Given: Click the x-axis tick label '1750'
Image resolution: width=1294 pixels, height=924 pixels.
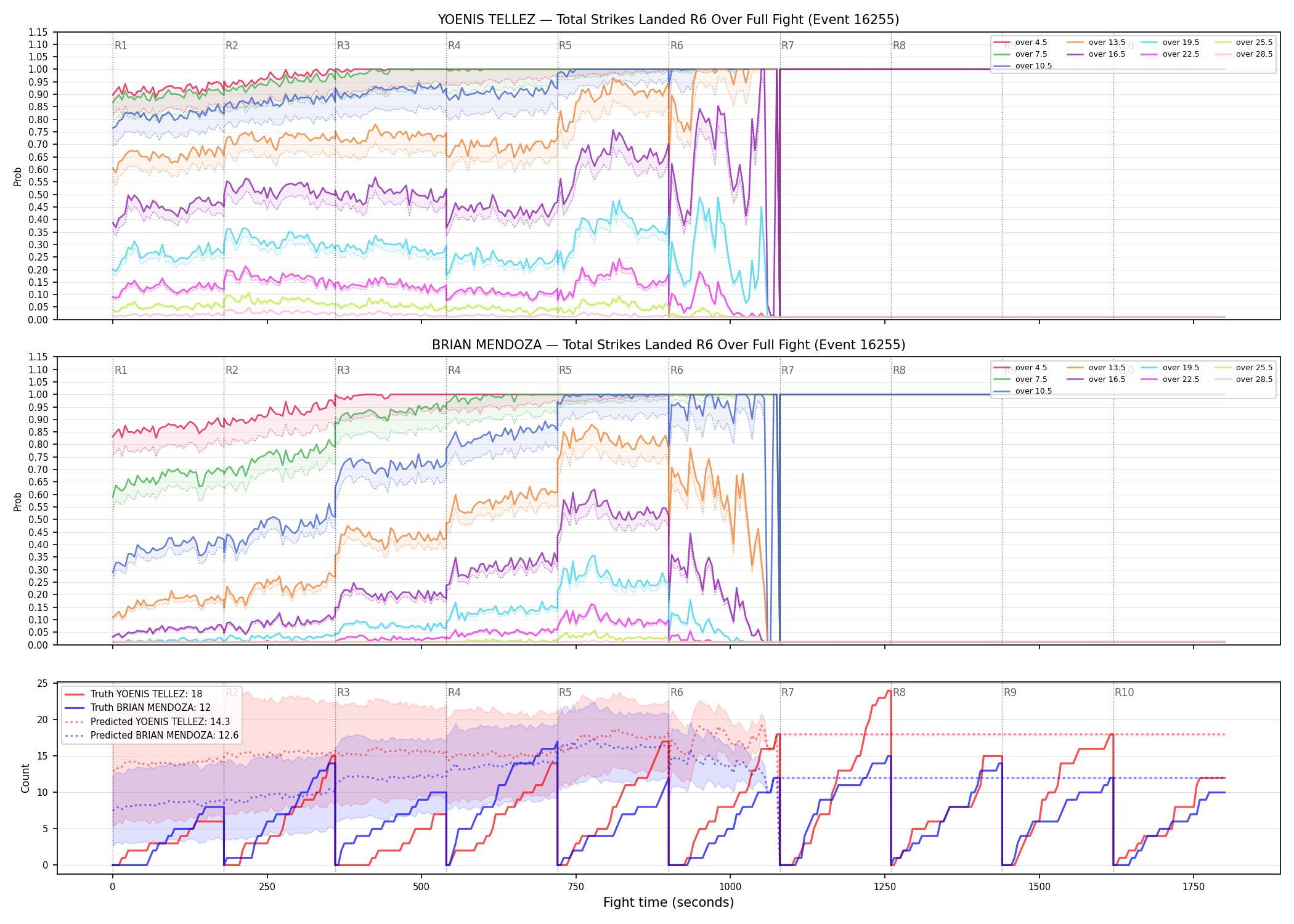Looking at the screenshot, I should [x=1194, y=886].
